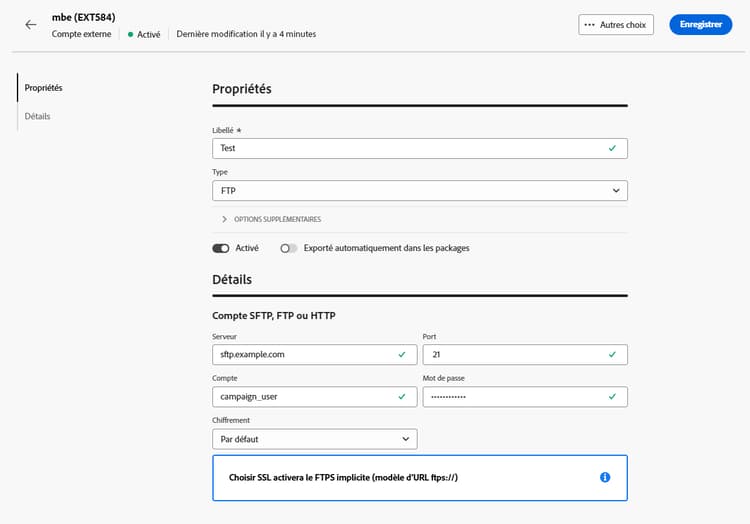Click the three-dots icon in Autres choix

[589, 24]
